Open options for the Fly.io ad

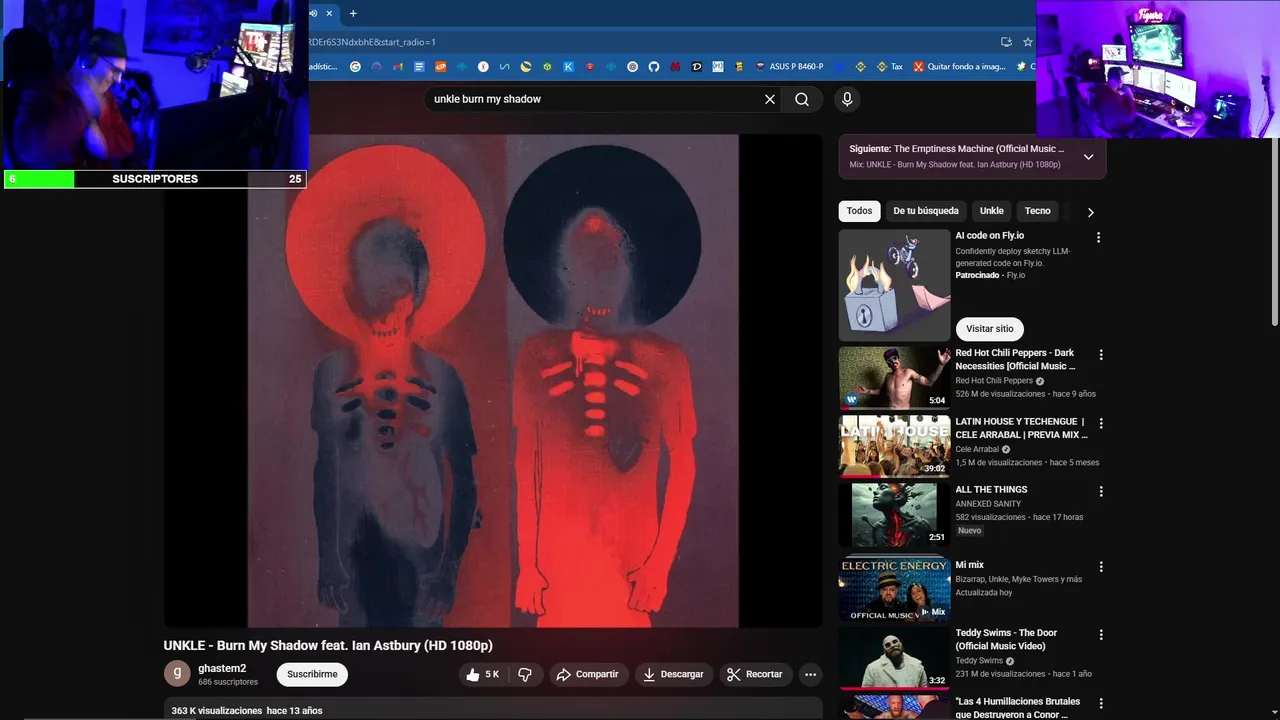pos(1098,238)
